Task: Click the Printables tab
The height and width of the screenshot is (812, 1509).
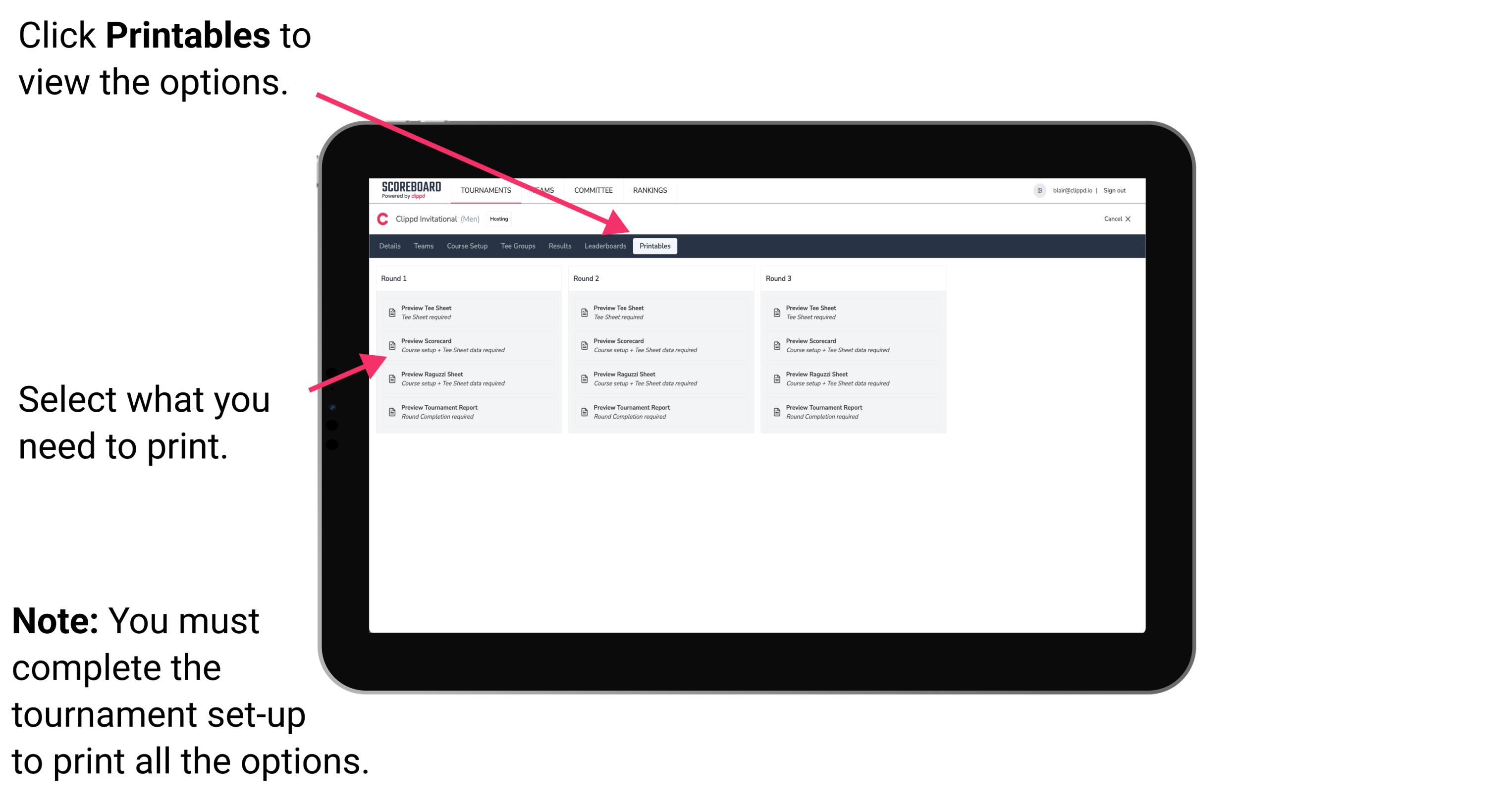Action: 655,246
